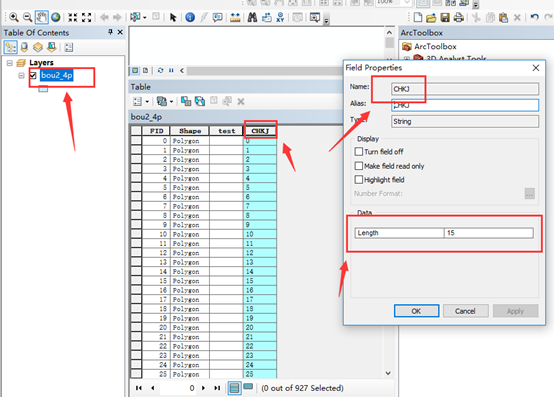Open the HTML Popup tool
The width and height of the screenshot is (554, 397).
(217, 17)
